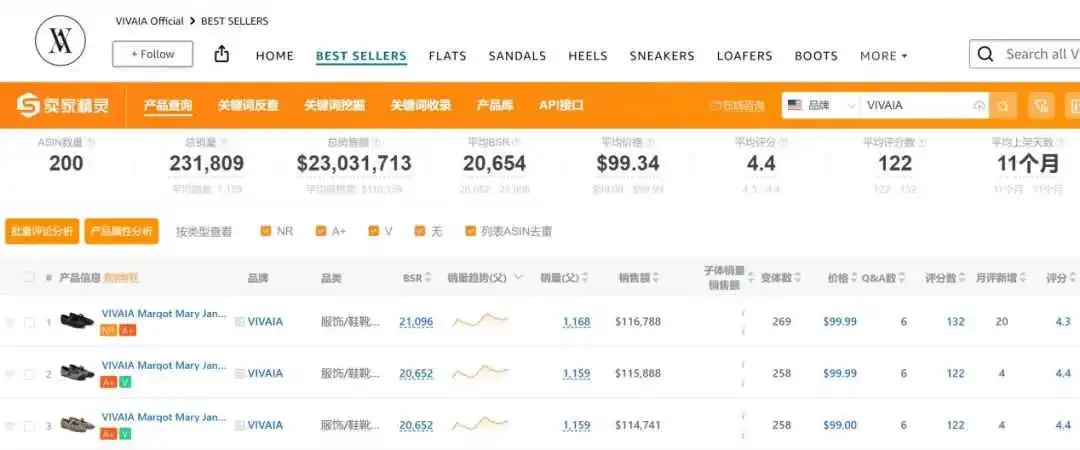Click the help icon next to 平均上架天数
1080x450 pixels.
click(1058, 142)
